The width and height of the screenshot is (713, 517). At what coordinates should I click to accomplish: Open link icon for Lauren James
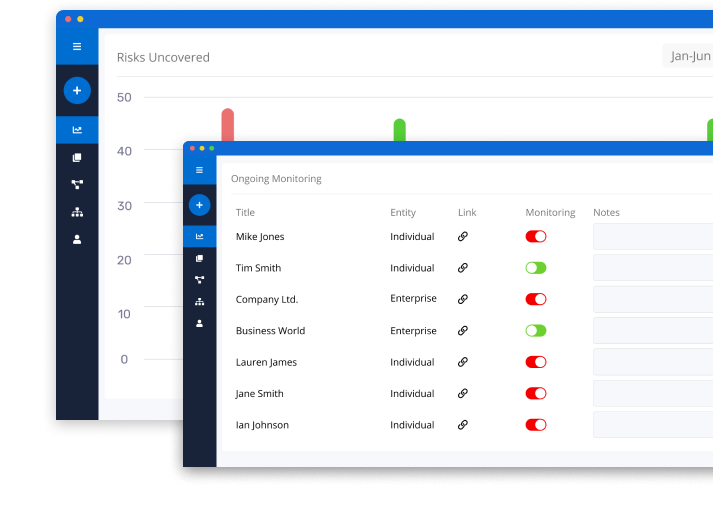coord(463,362)
